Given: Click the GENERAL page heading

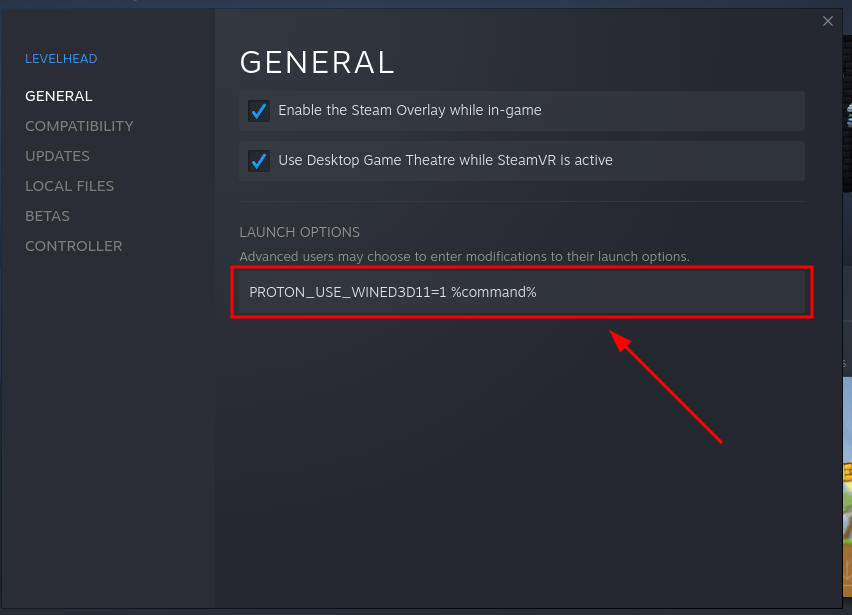Looking at the screenshot, I should [x=317, y=62].
